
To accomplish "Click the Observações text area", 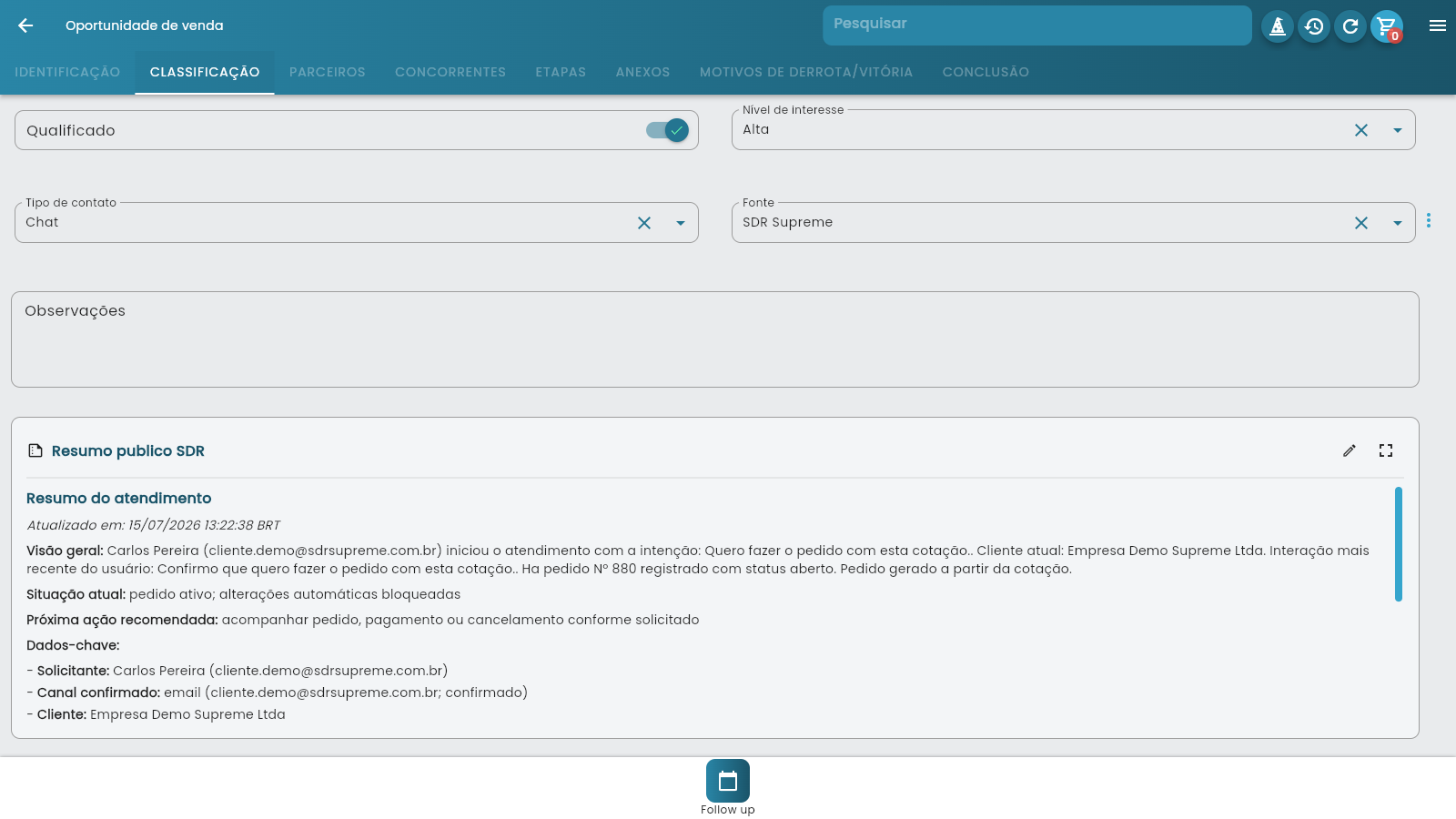I will pyautogui.click(x=715, y=339).
